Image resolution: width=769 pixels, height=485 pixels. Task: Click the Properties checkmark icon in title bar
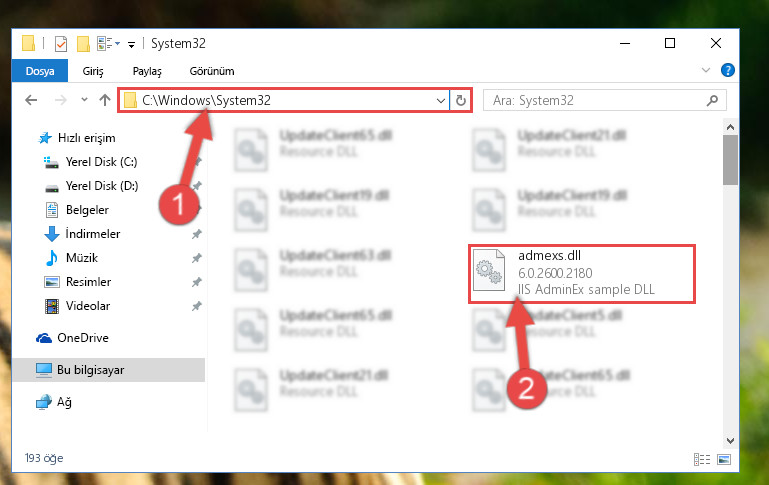pos(61,44)
